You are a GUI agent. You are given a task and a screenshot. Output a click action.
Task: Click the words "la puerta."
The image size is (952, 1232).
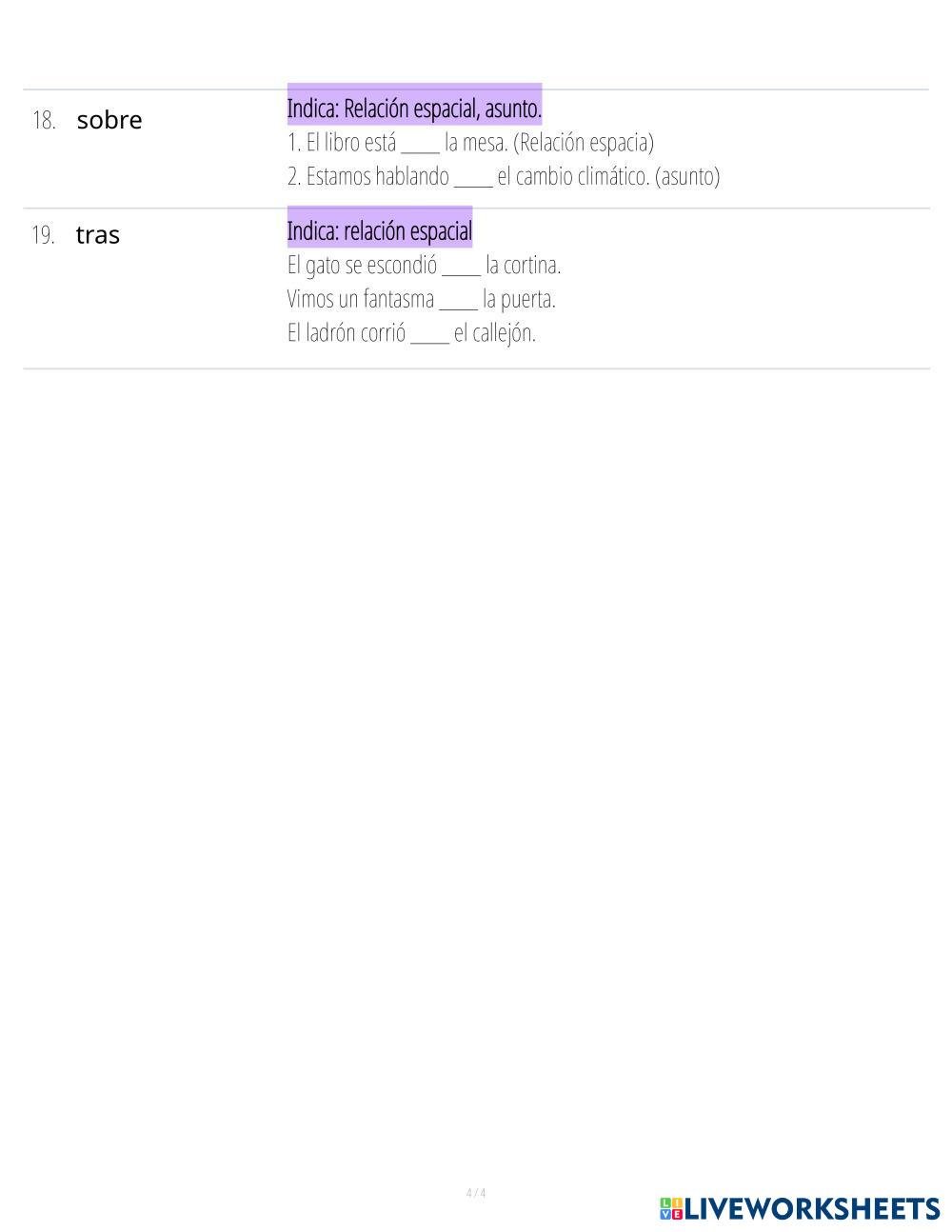click(x=519, y=300)
